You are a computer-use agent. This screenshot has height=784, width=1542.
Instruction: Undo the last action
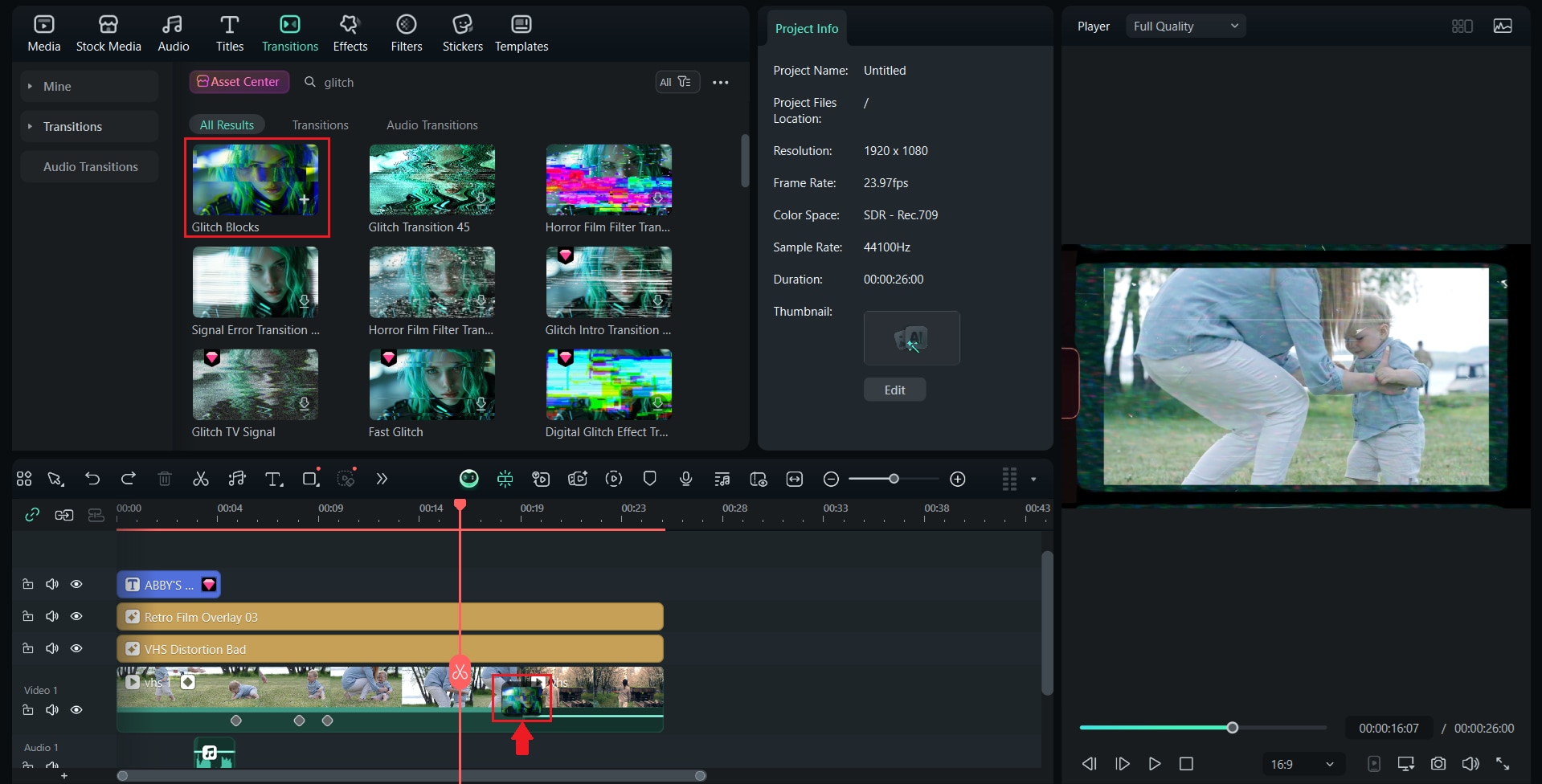pos(92,479)
